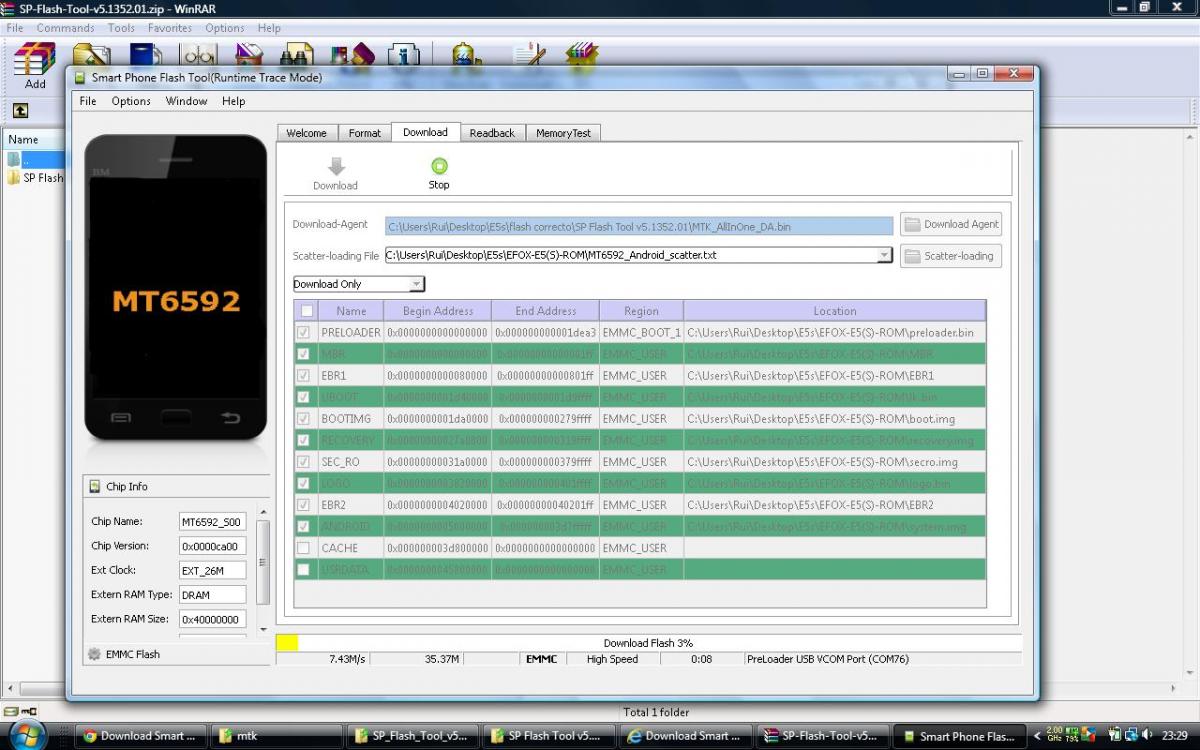Screen dimensions: 1200x750
Task: Switch to the Welcome tab
Action: pyautogui.click(x=306, y=133)
